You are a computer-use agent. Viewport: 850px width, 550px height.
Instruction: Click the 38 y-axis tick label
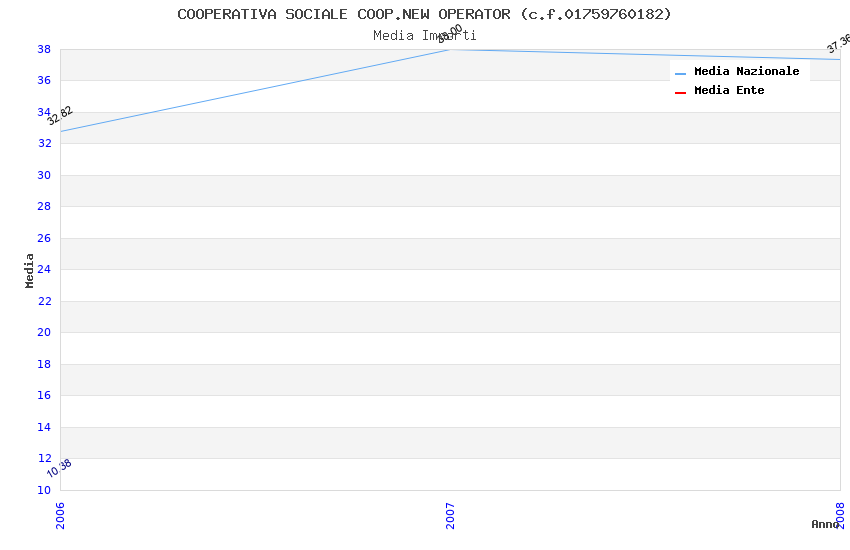44,49
